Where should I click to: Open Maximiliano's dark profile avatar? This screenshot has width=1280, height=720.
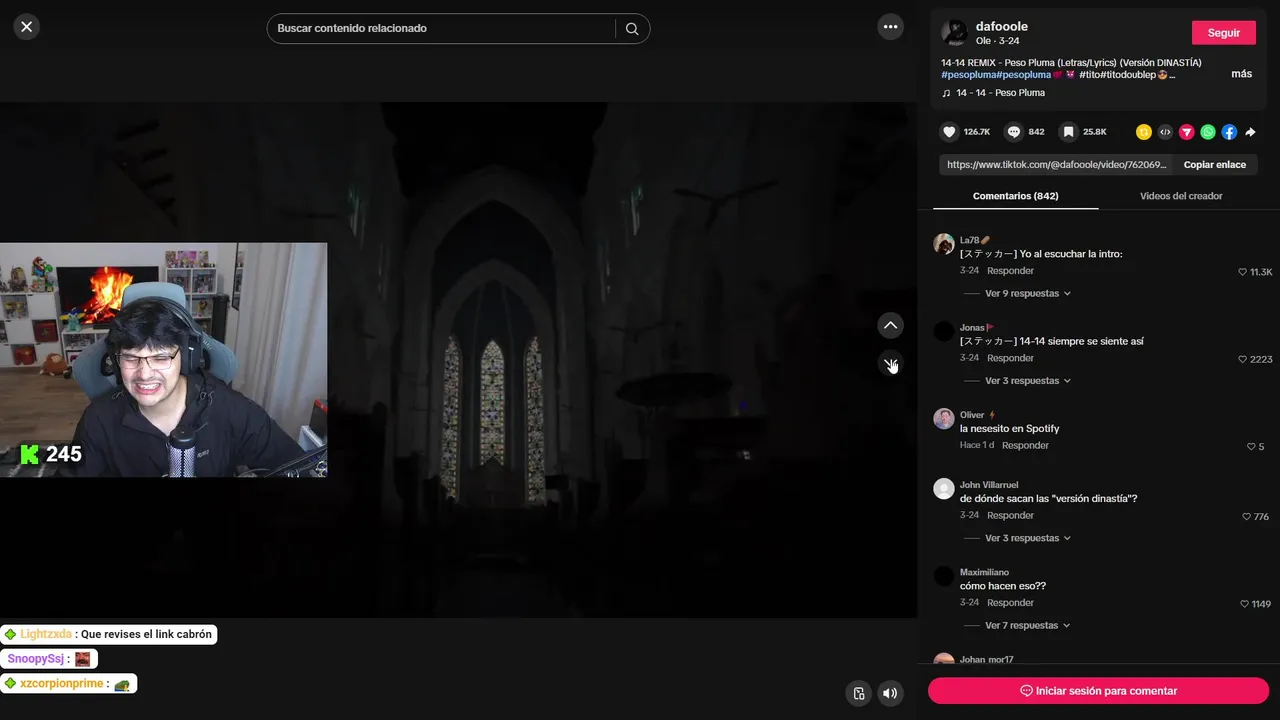(x=944, y=576)
